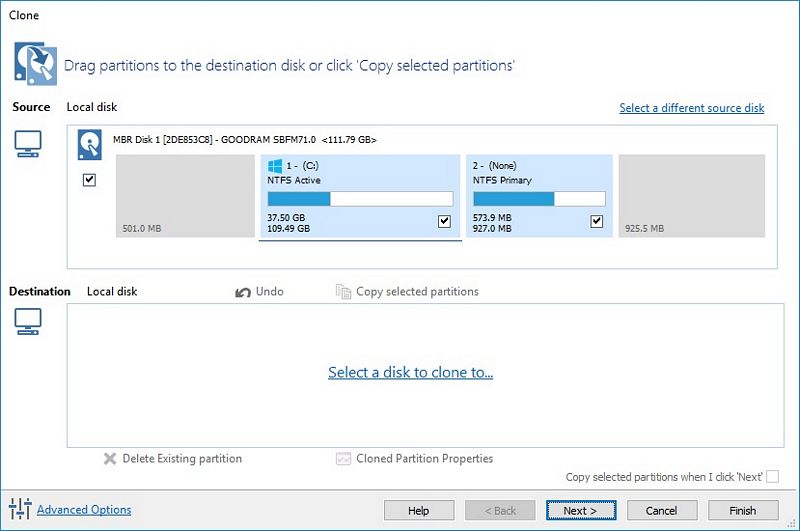
Task: Click the Undo arrow icon
Action: 243,292
